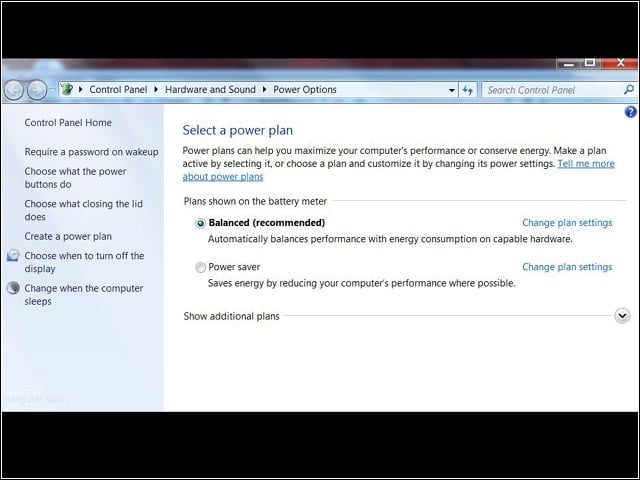
Task: Click the moon icon beside computer sleeps
Action: tap(13, 288)
